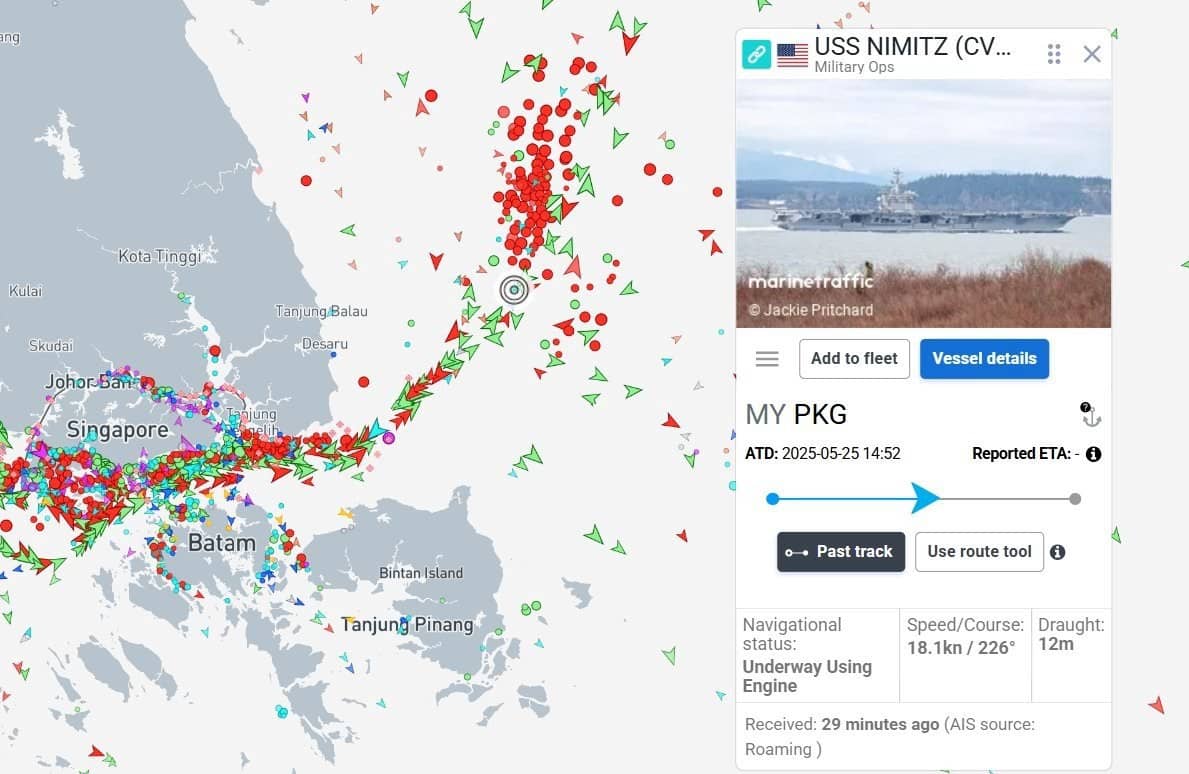Click the anchor question-mark icon near MY PKG
The image size is (1189, 774).
tap(1090, 414)
